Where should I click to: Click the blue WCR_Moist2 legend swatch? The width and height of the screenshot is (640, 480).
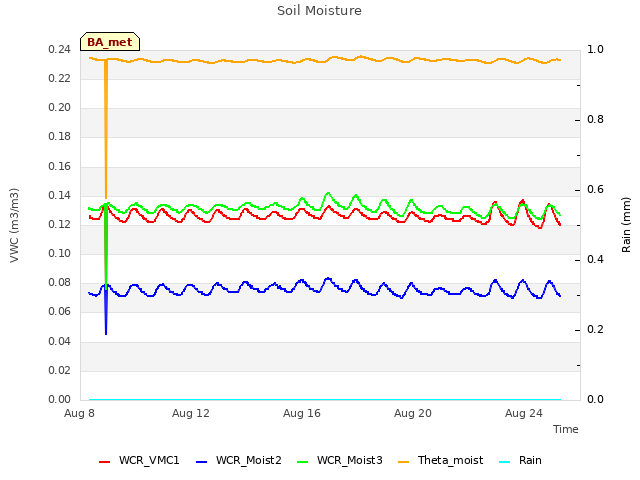202,462
